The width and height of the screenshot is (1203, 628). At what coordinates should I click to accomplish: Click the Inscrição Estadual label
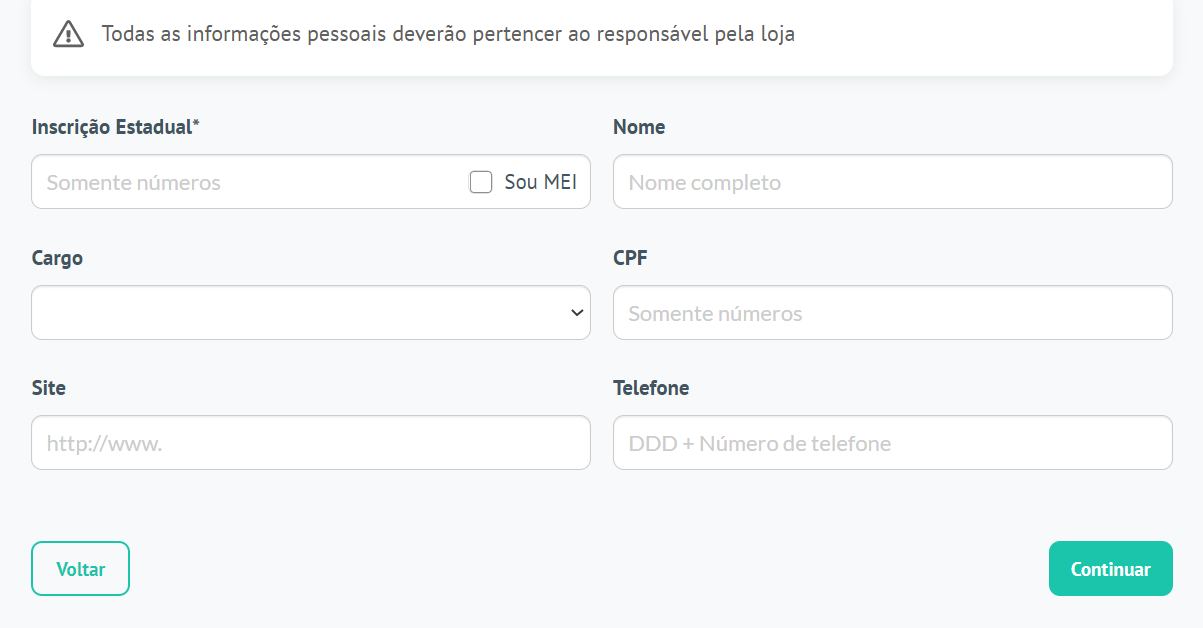coord(112,127)
